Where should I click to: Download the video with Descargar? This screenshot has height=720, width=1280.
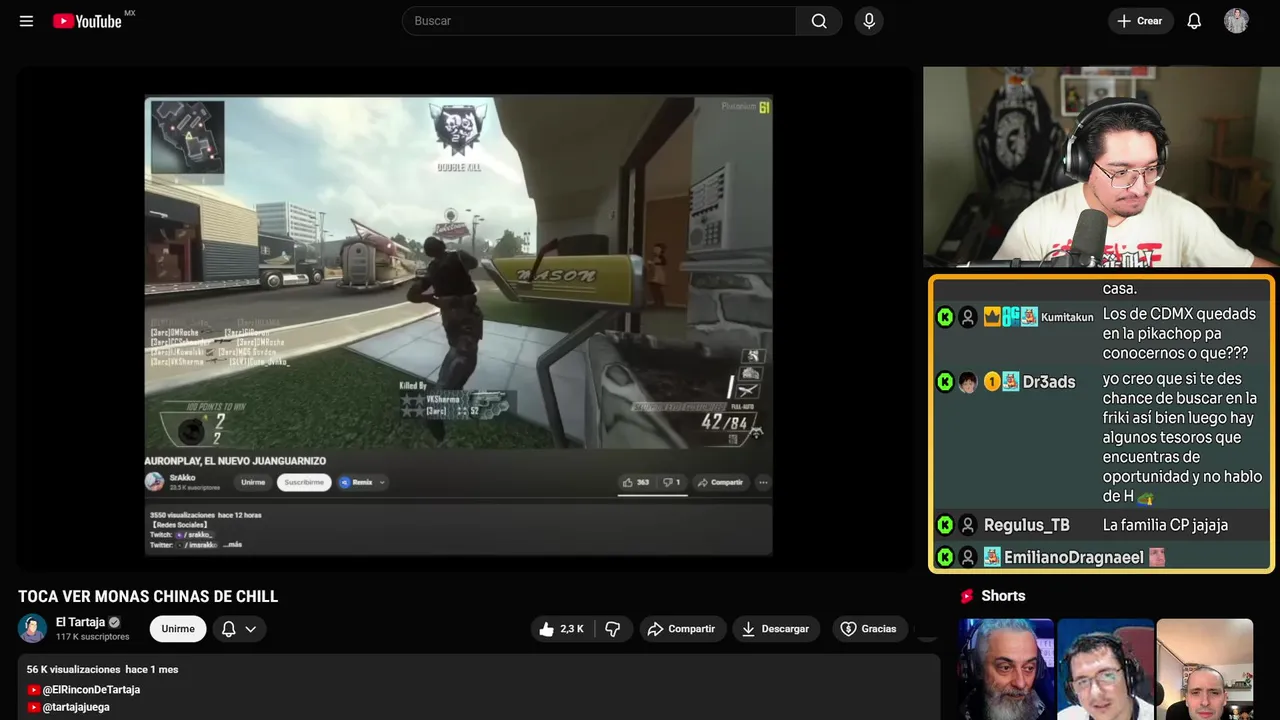pos(775,629)
